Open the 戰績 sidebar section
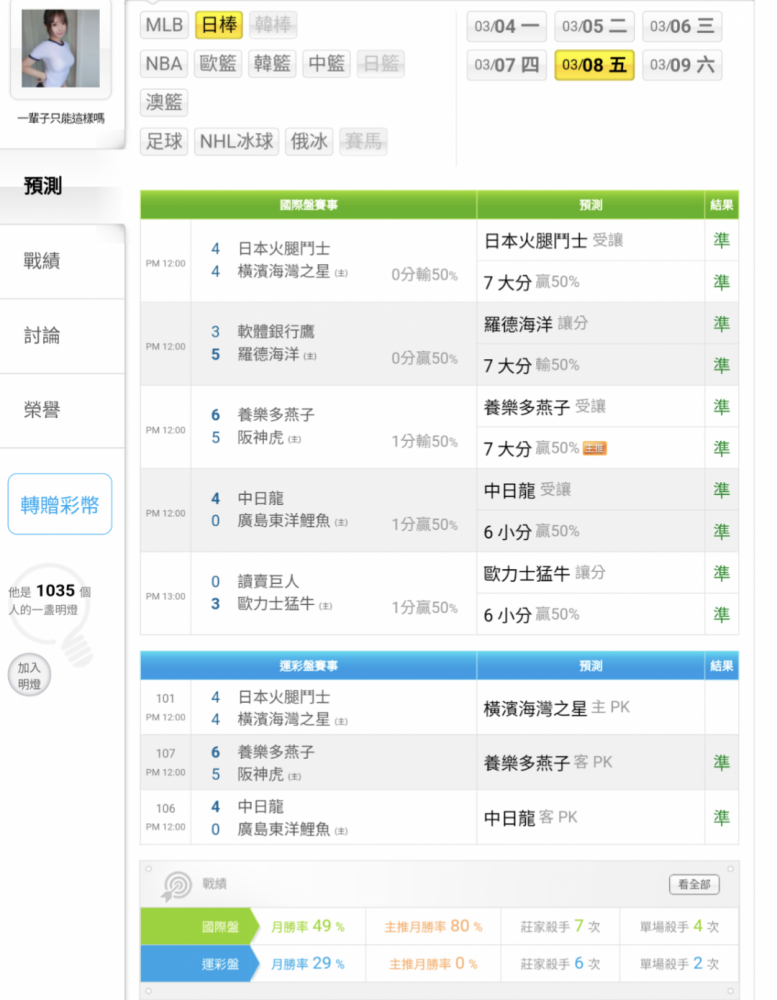 pos(62,261)
